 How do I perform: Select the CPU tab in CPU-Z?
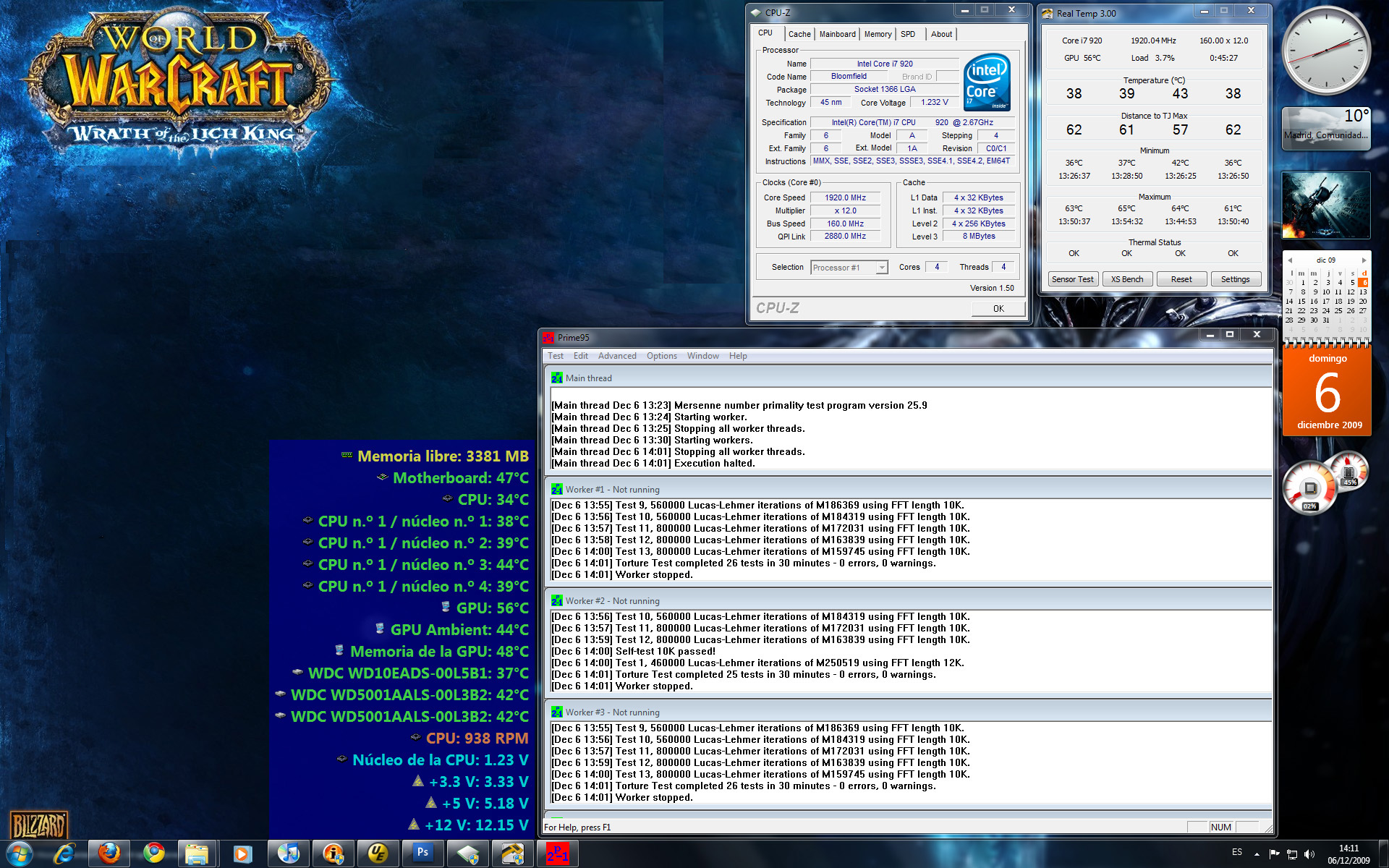765,33
